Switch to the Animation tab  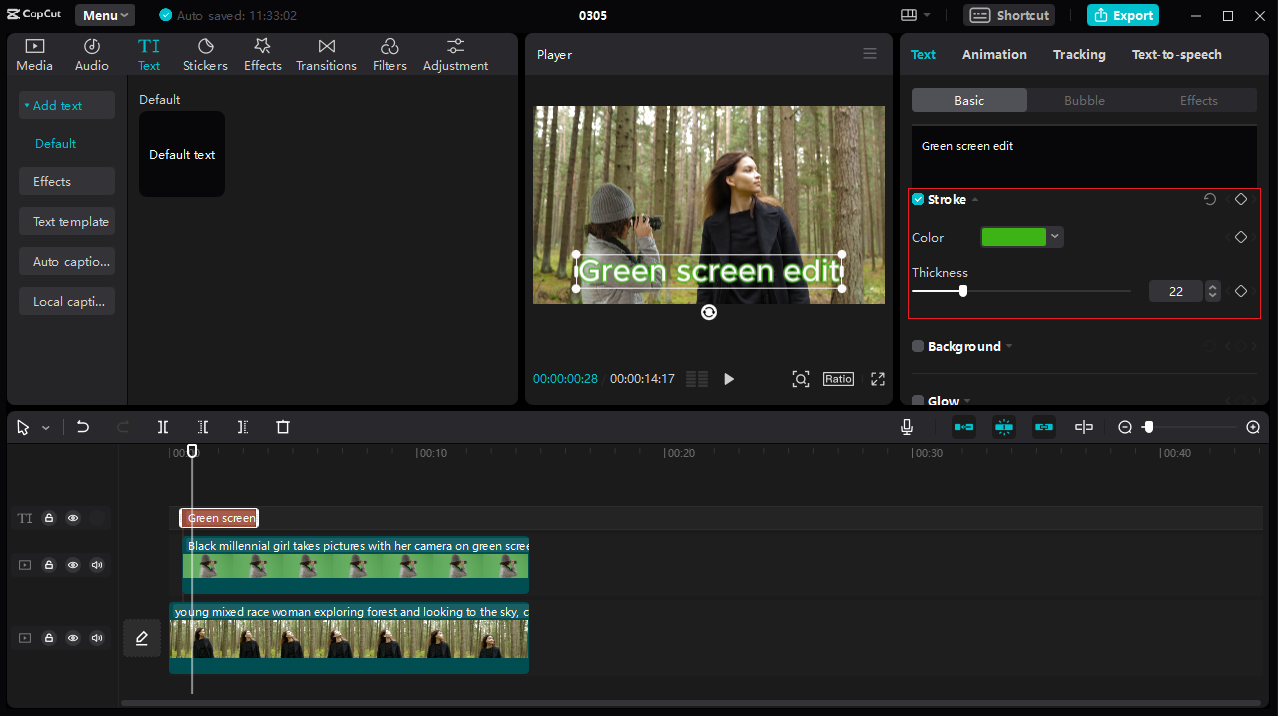pos(994,55)
